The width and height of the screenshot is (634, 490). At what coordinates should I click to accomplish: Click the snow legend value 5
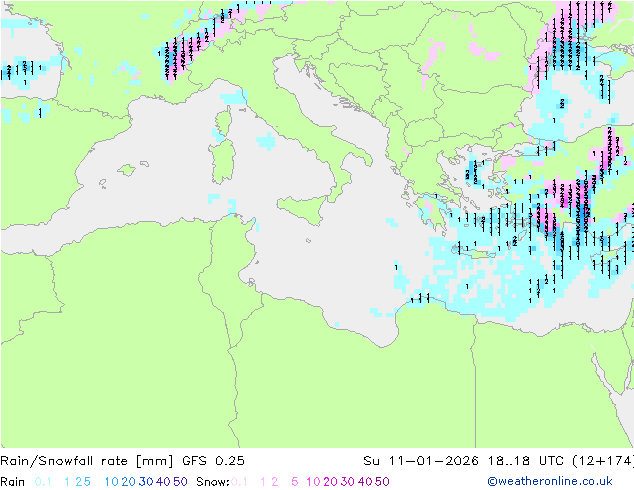(x=294, y=482)
